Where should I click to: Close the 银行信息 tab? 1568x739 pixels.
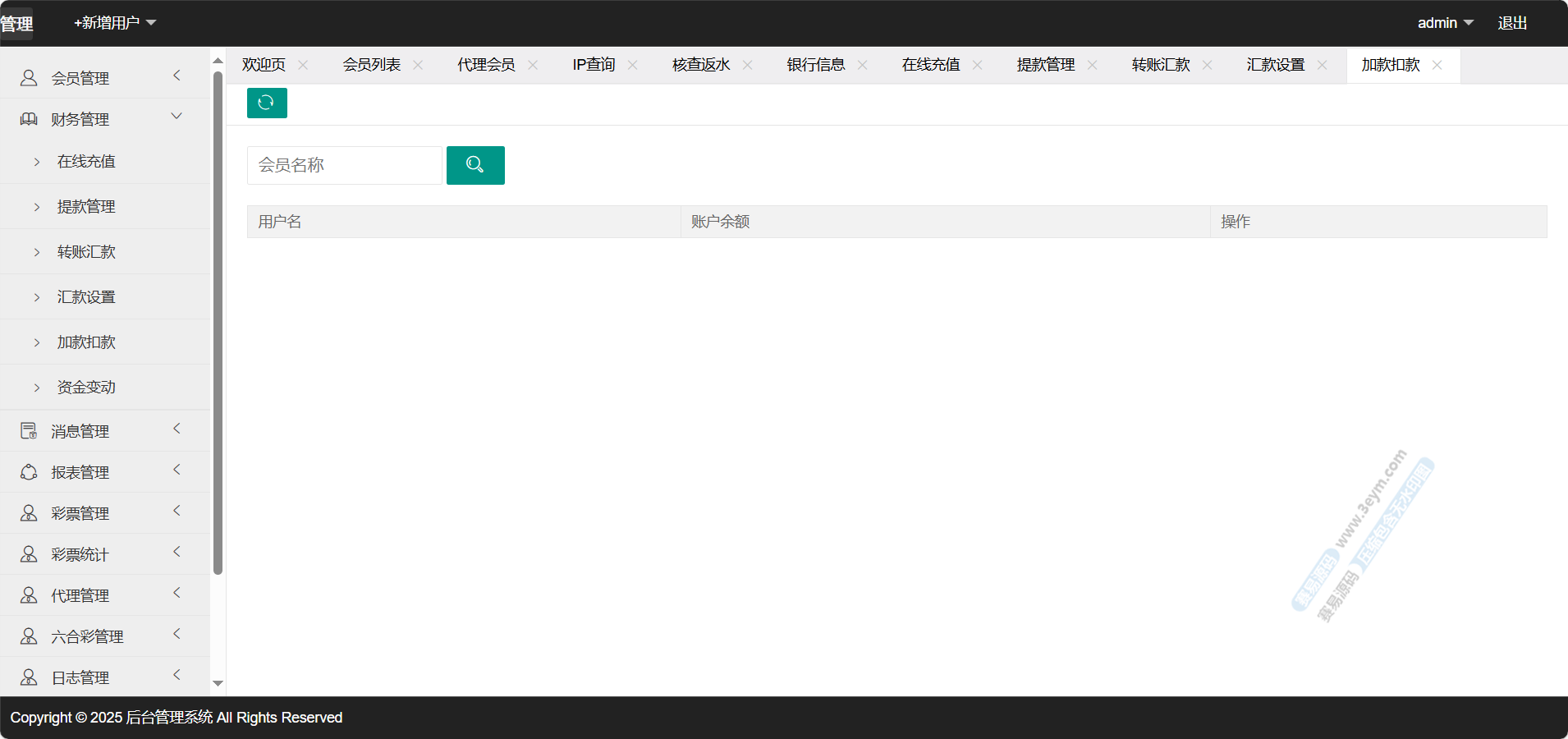[862, 65]
